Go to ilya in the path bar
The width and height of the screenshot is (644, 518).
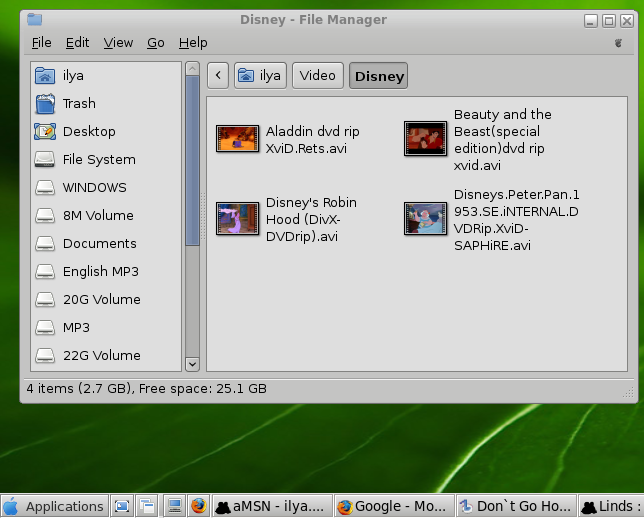(x=260, y=76)
